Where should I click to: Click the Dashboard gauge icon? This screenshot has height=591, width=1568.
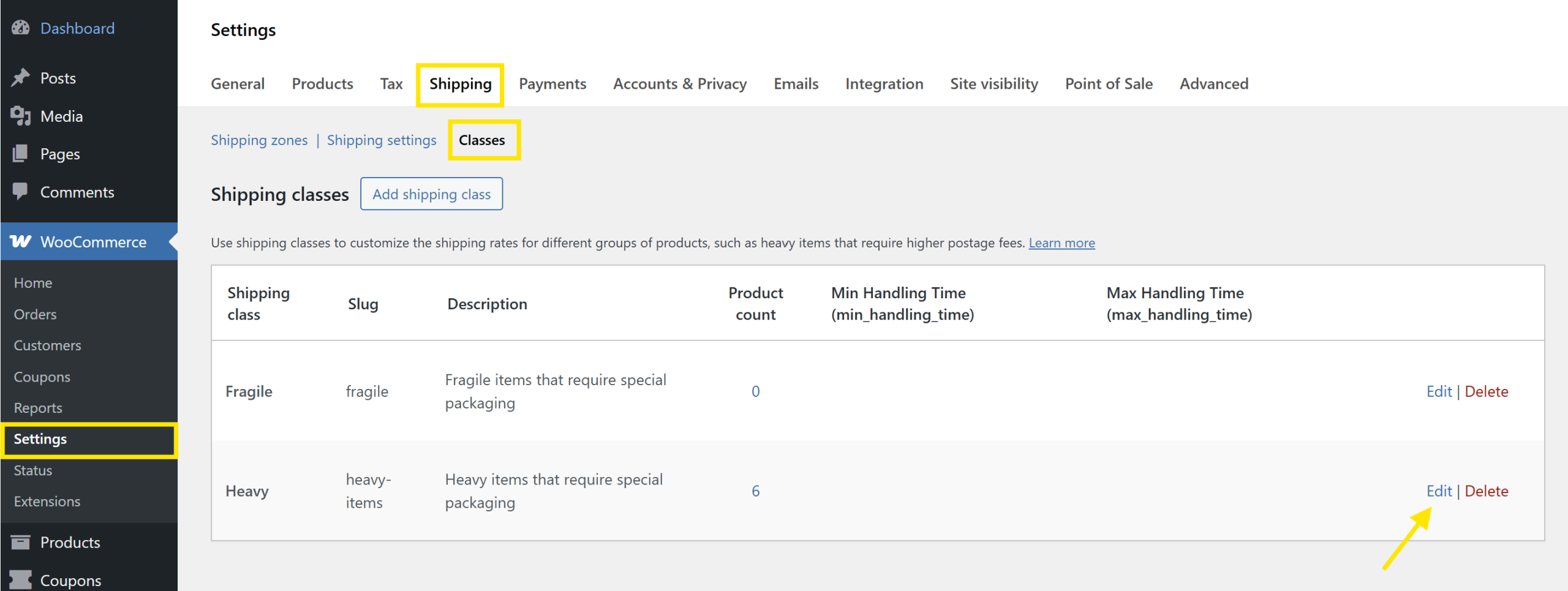coord(20,28)
